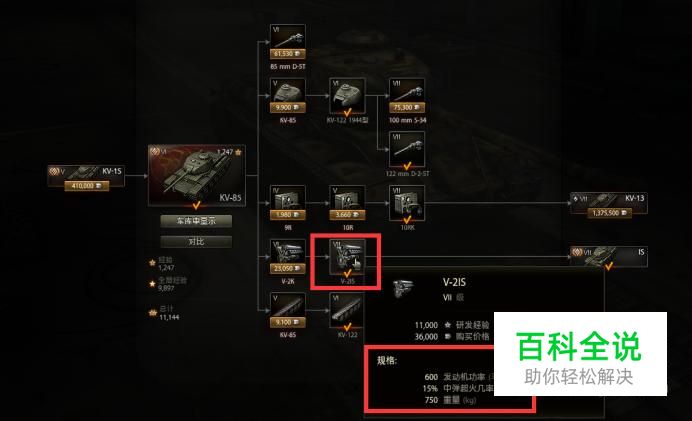Select the KV-122 1944 turret module
692x421 pixels.
point(347,96)
